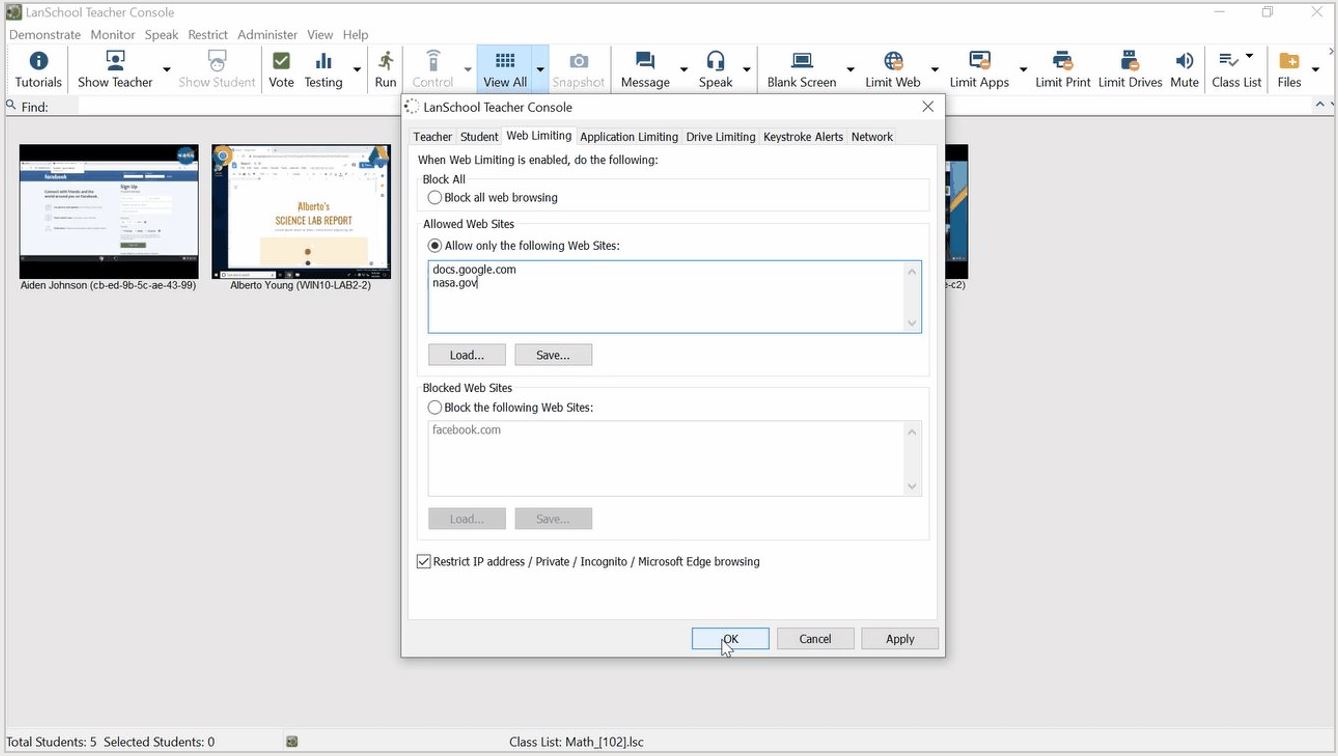The height and width of the screenshot is (756, 1338).
Task: Close the preferences dialog
Action: [928, 106]
